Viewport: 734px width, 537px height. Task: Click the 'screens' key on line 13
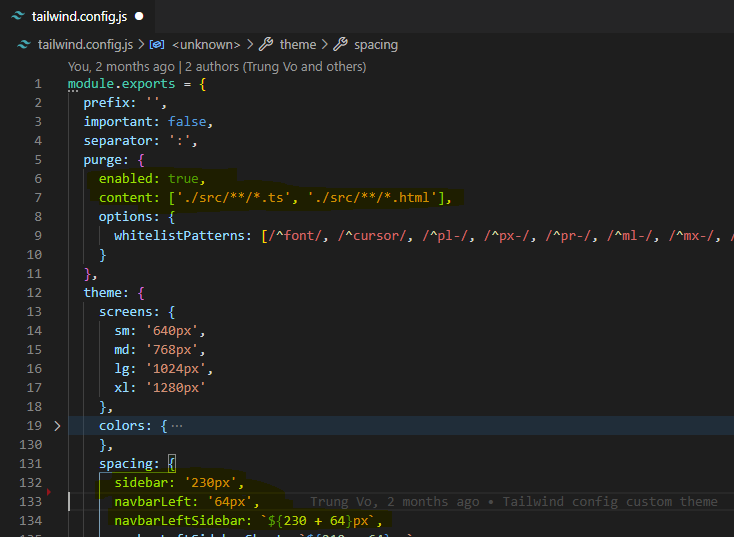pyautogui.click(x=125, y=312)
